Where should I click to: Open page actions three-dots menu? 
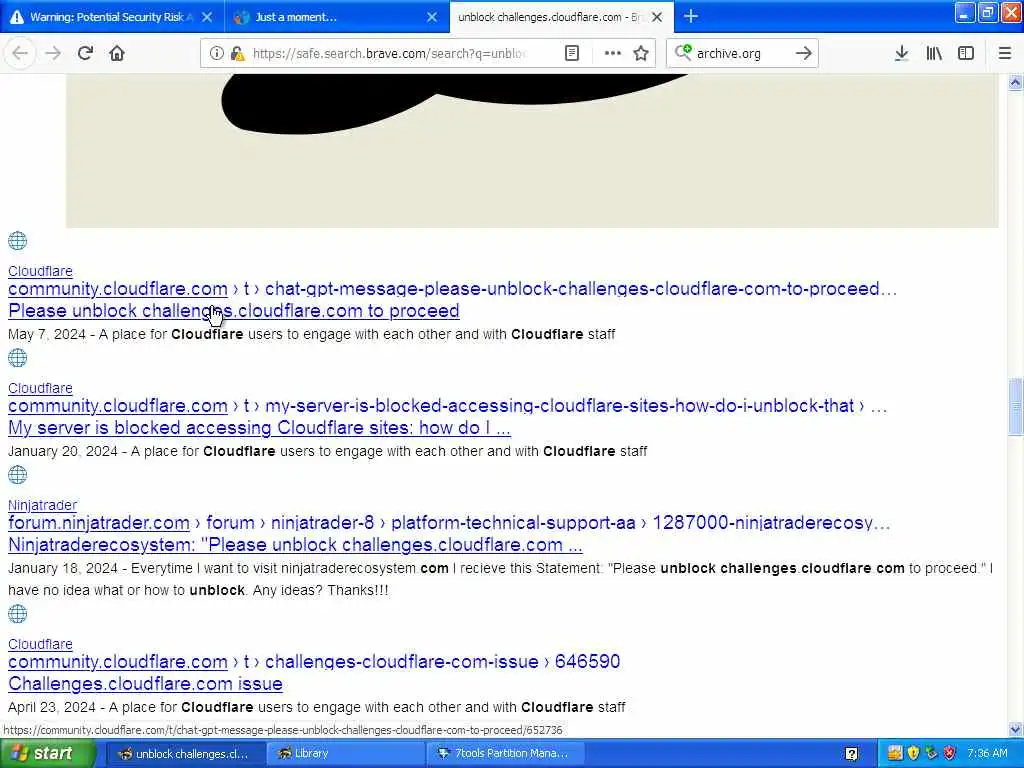tap(612, 54)
